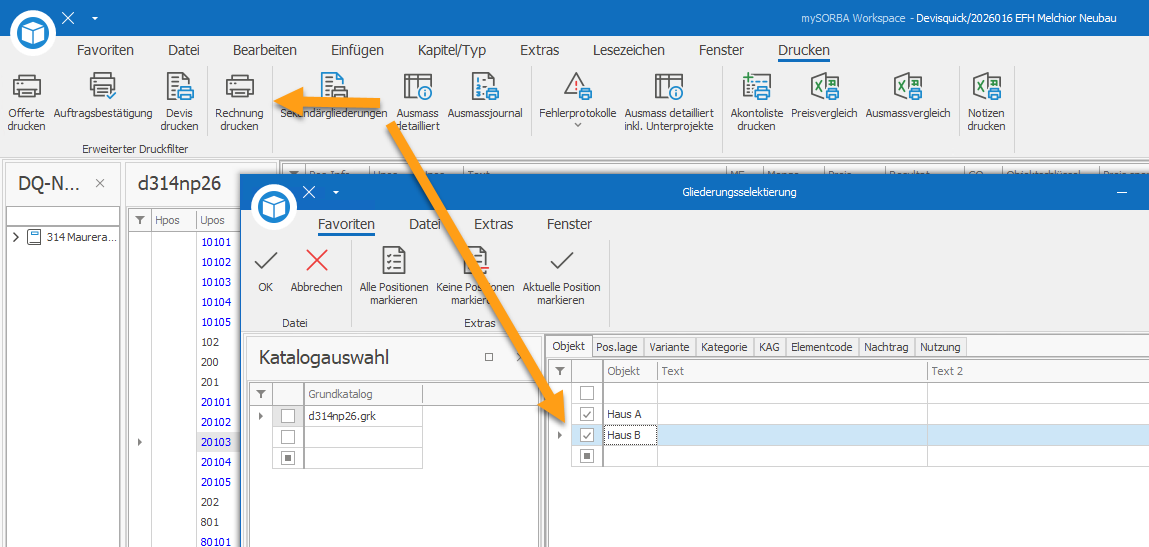The image size is (1149, 547).
Task: Click Aktuelle Position markieren
Action: pyautogui.click(x=561, y=276)
